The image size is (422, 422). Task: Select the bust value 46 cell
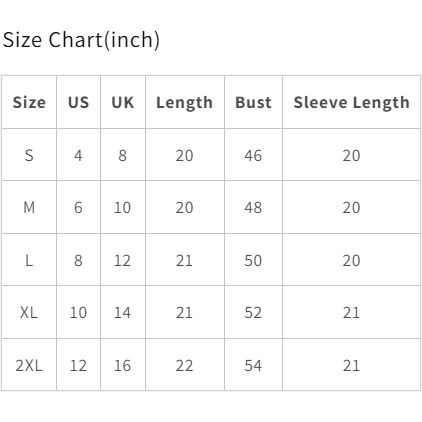pyautogui.click(x=253, y=155)
